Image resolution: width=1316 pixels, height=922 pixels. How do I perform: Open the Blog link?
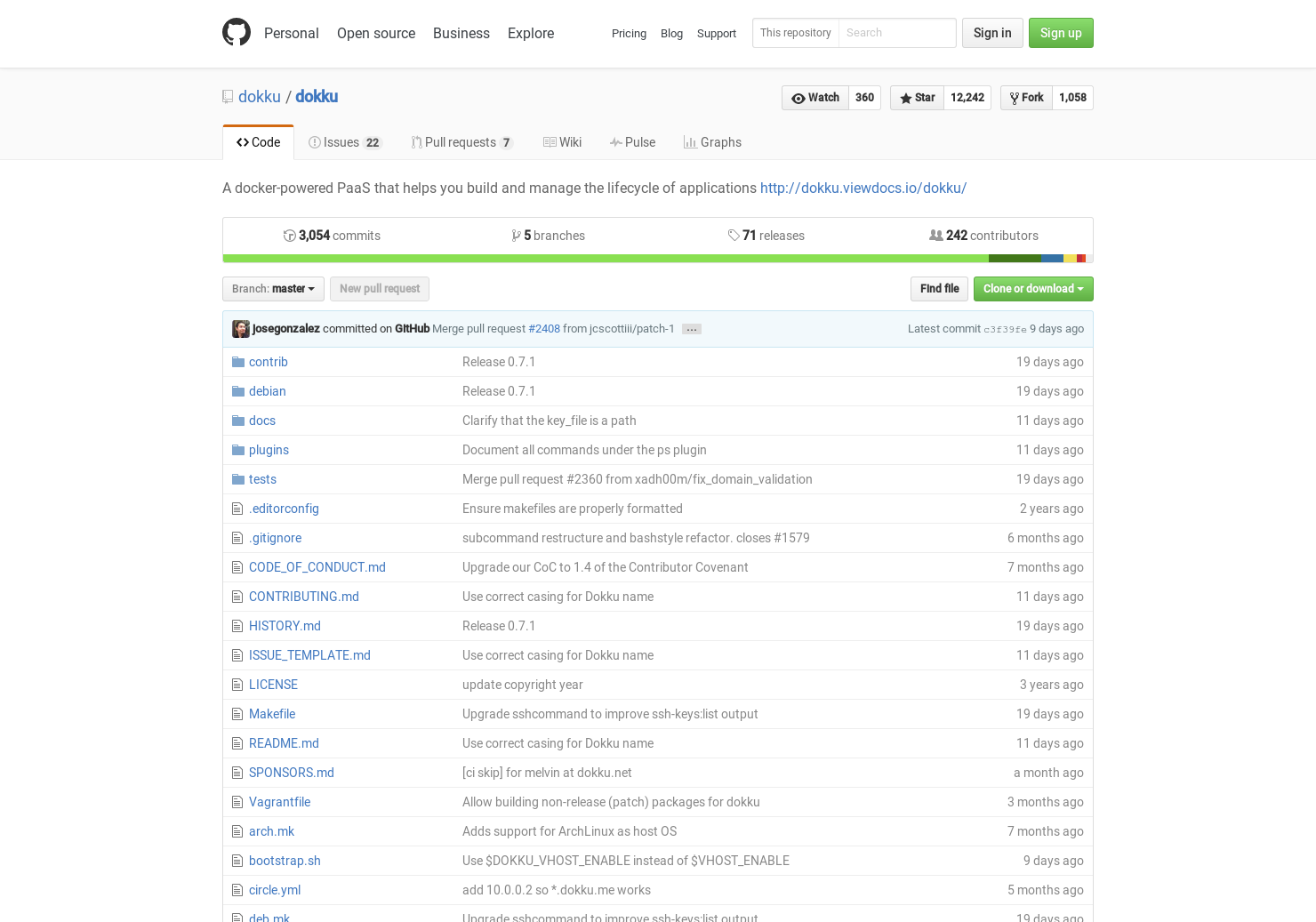(x=671, y=34)
